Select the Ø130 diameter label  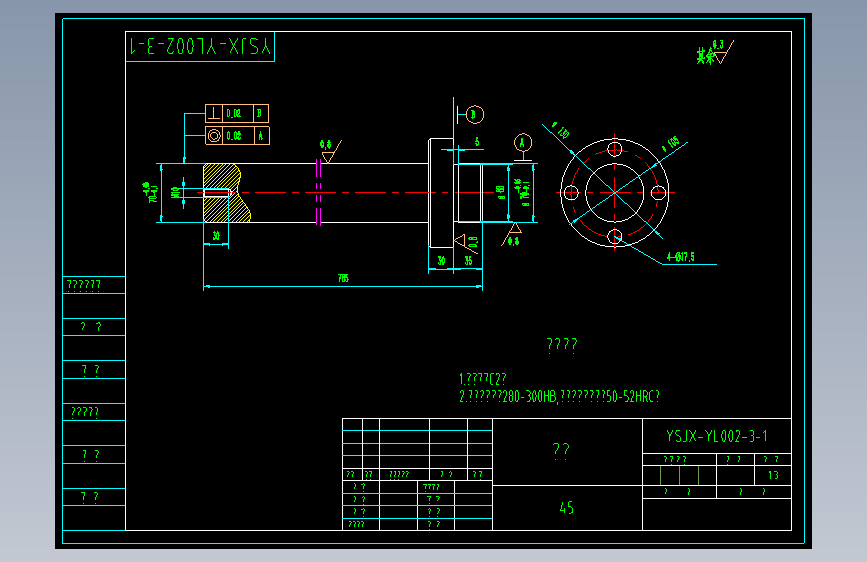[561, 131]
